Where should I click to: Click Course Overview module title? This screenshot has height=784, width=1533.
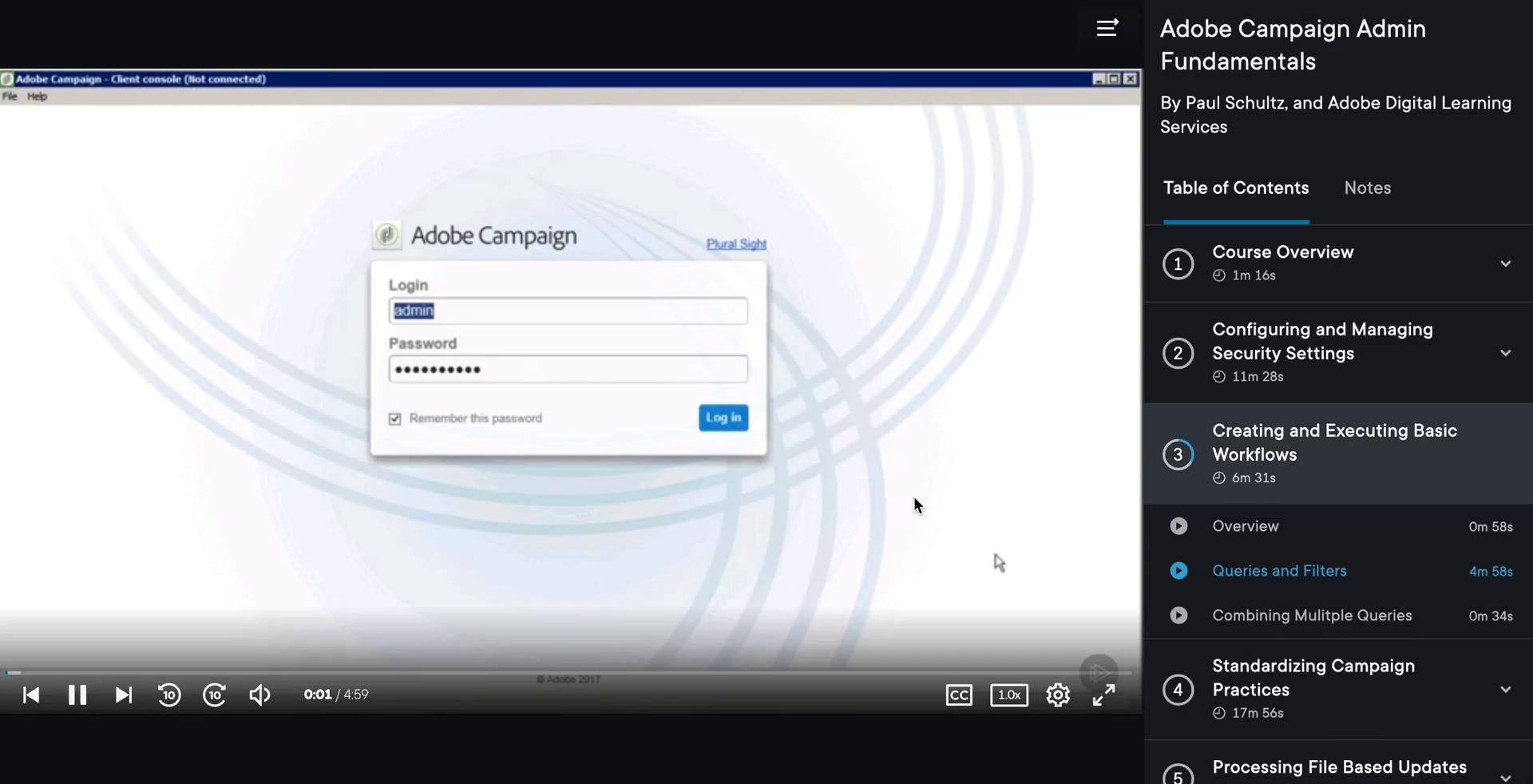[1282, 251]
